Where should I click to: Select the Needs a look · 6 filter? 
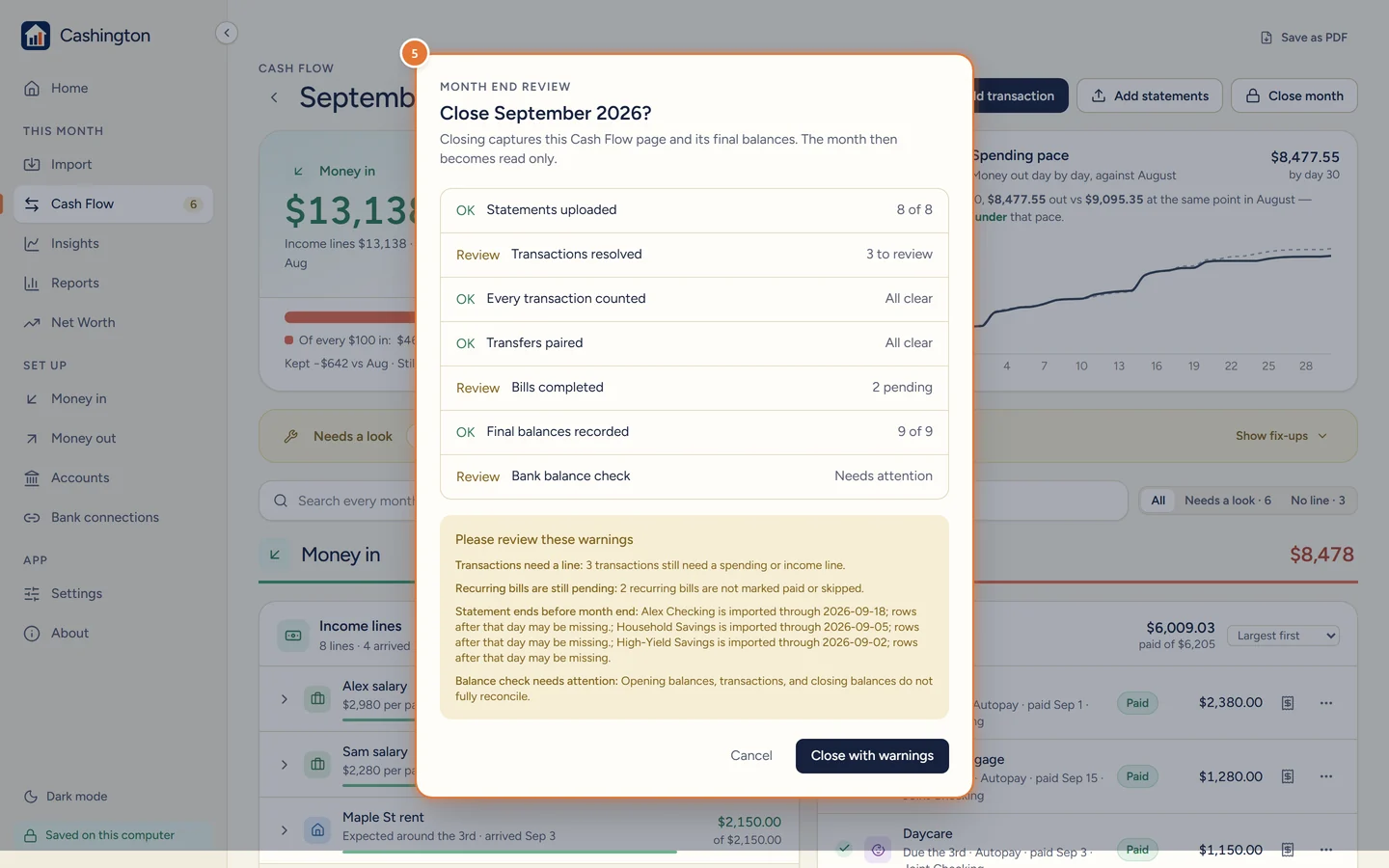coord(1227,501)
